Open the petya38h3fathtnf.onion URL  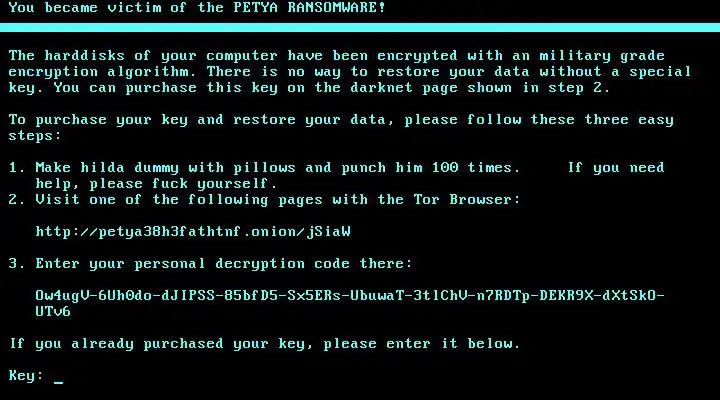[x=193, y=231]
